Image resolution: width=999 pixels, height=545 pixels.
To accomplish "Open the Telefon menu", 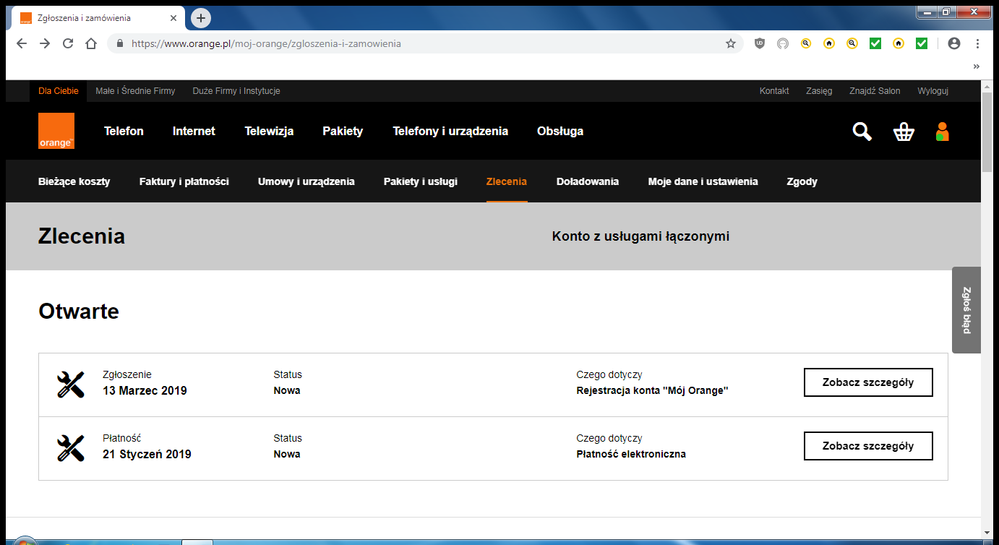I will [124, 131].
